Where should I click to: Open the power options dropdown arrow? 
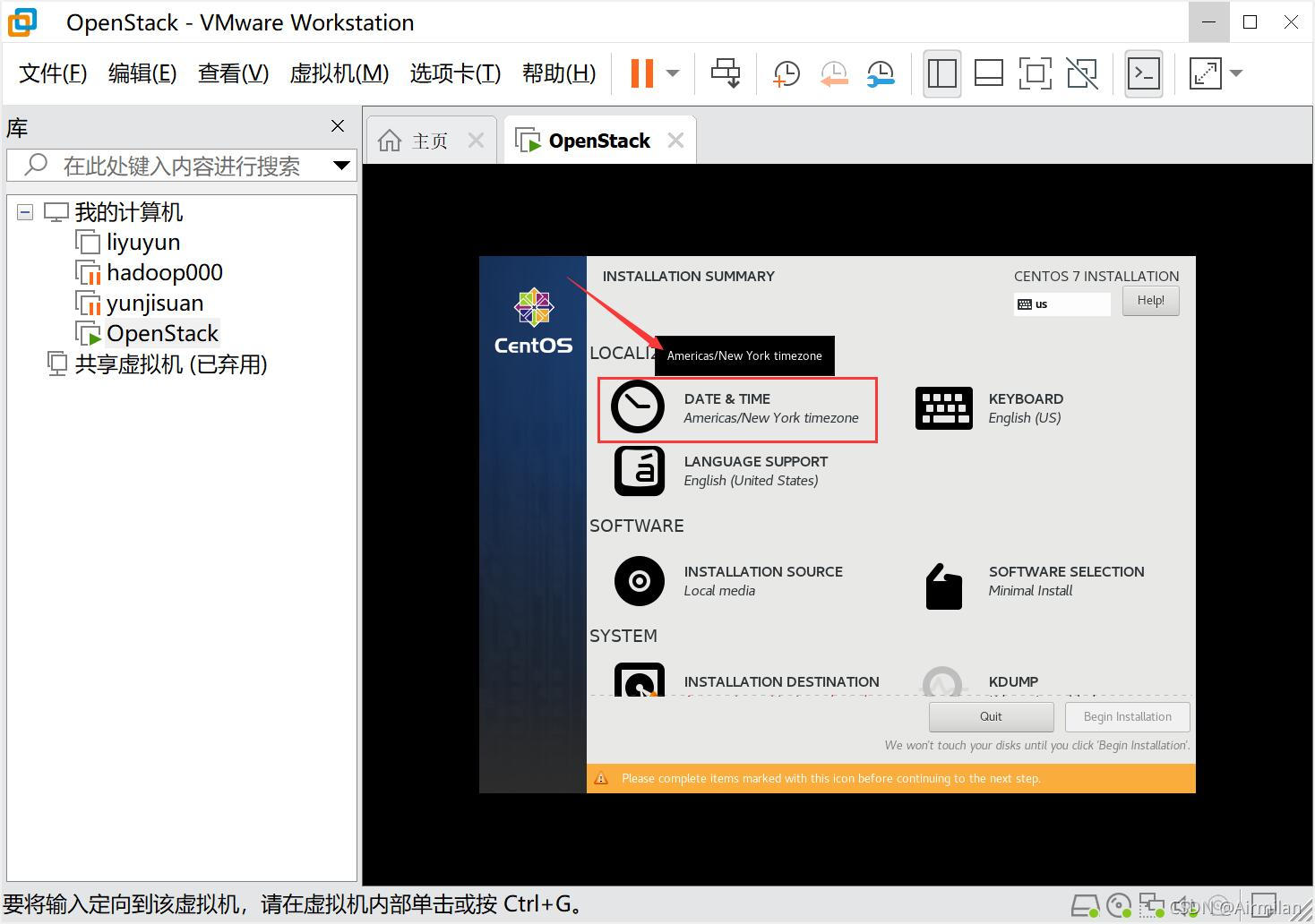(674, 73)
